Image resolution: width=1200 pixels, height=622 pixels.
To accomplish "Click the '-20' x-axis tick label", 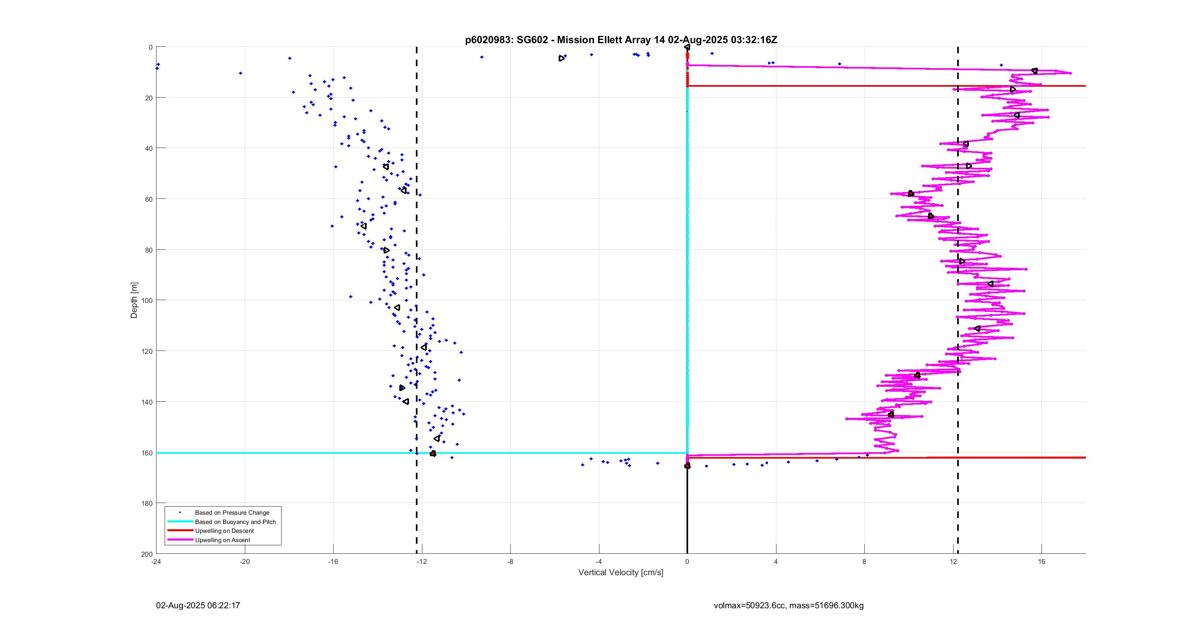I will (245, 562).
